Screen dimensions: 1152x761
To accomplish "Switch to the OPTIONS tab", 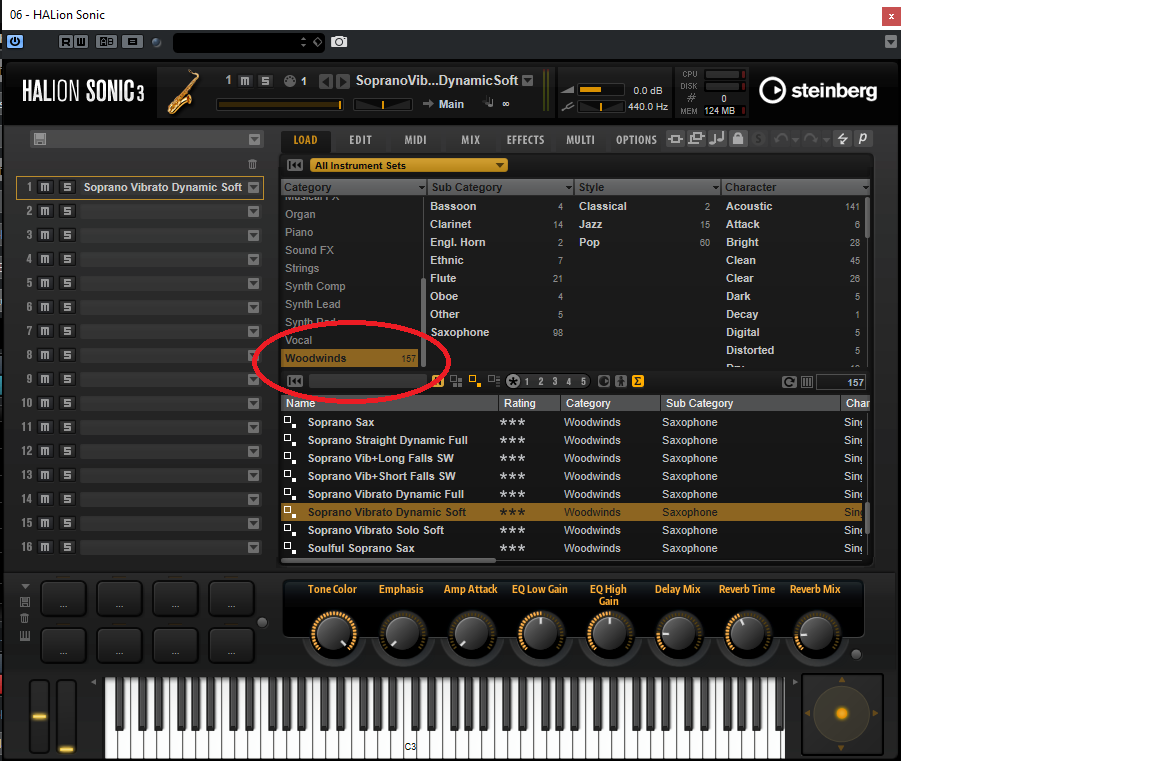I will 636,140.
